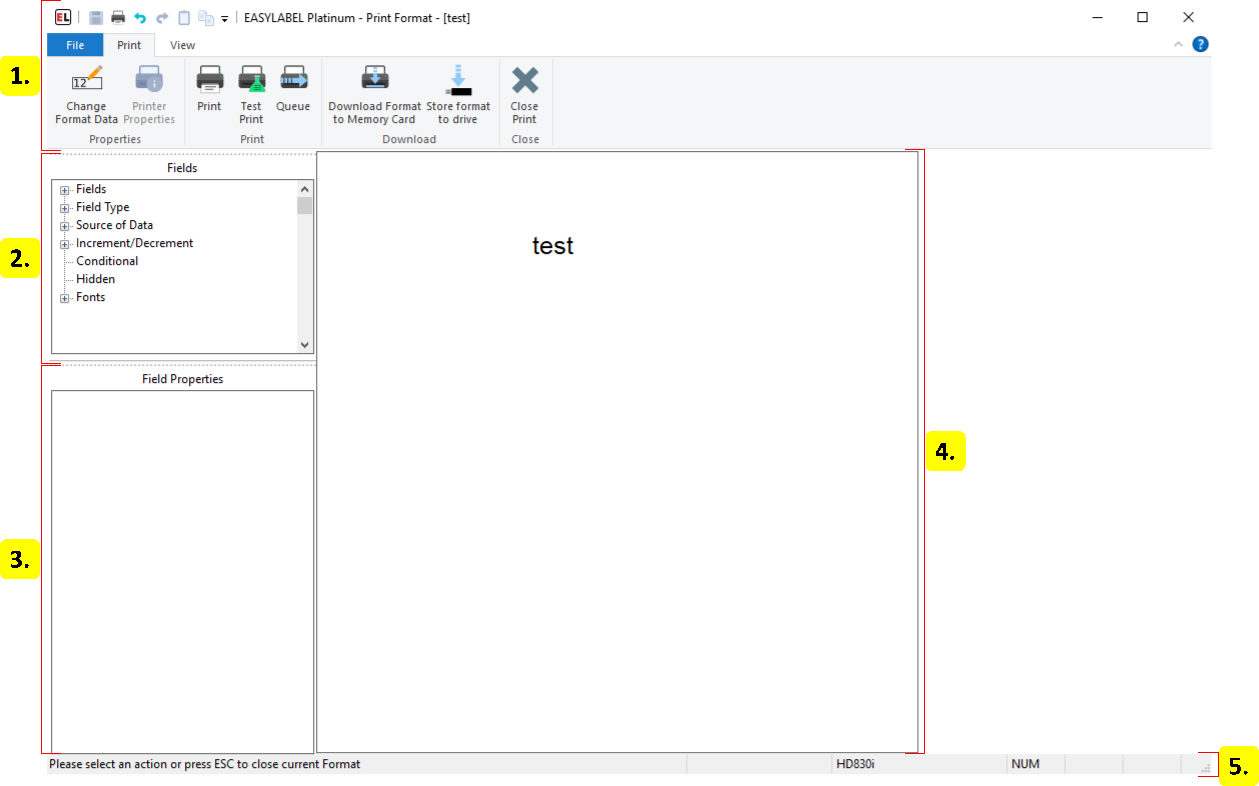Click the Save icon in the title bar
This screenshot has width=1259, height=786.
click(x=96, y=18)
